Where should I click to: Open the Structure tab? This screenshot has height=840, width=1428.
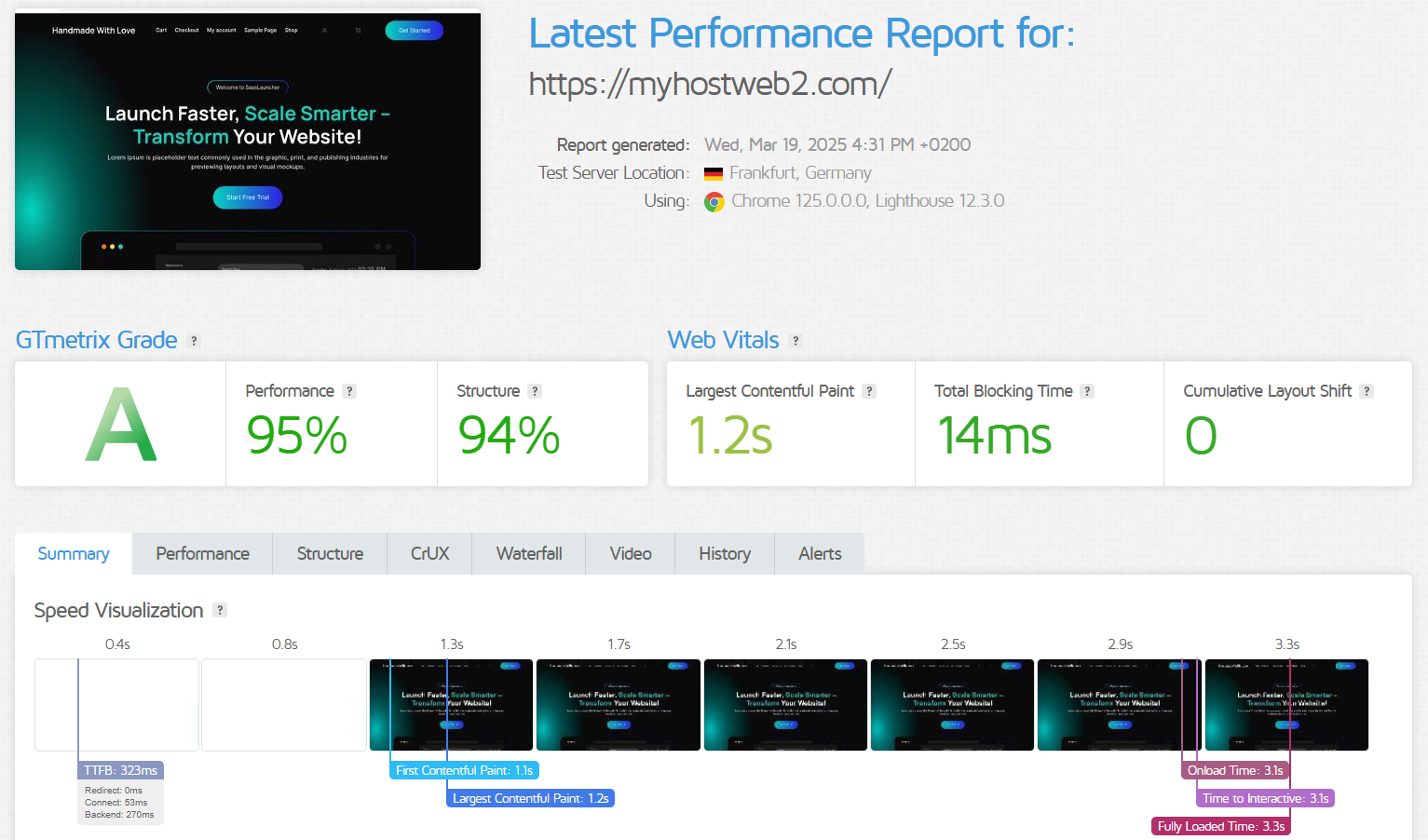tap(330, 553)
